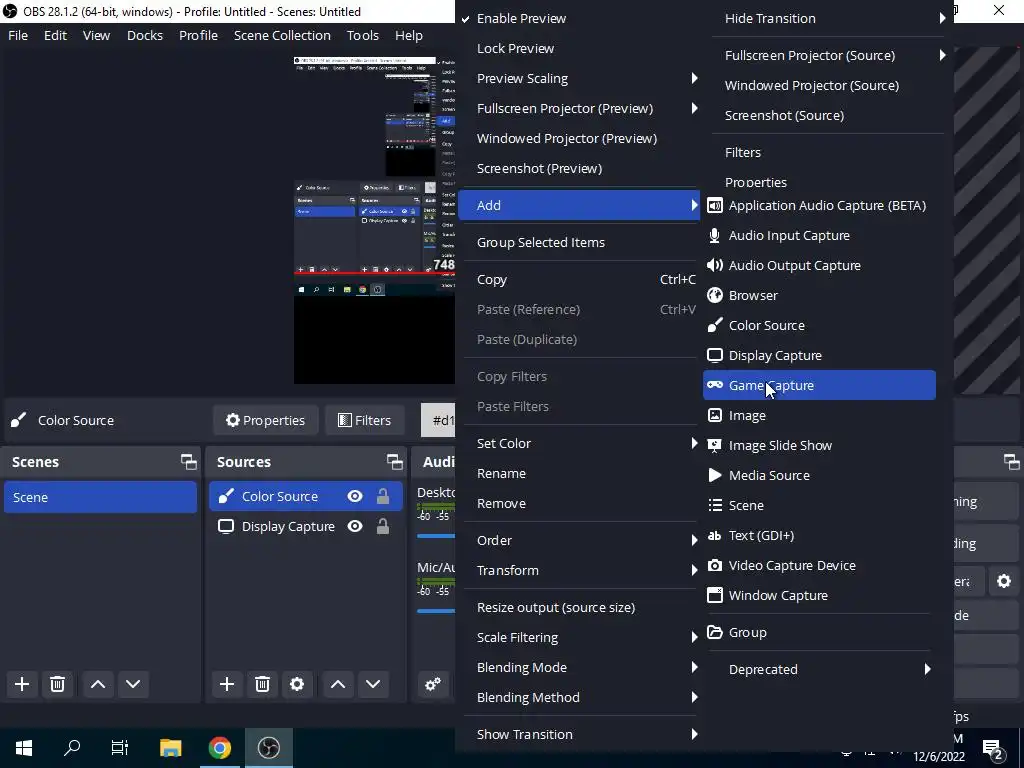Expand Blending Mode submenu
This screenshot has height=768, width=1024.
[x=580, y=667]
